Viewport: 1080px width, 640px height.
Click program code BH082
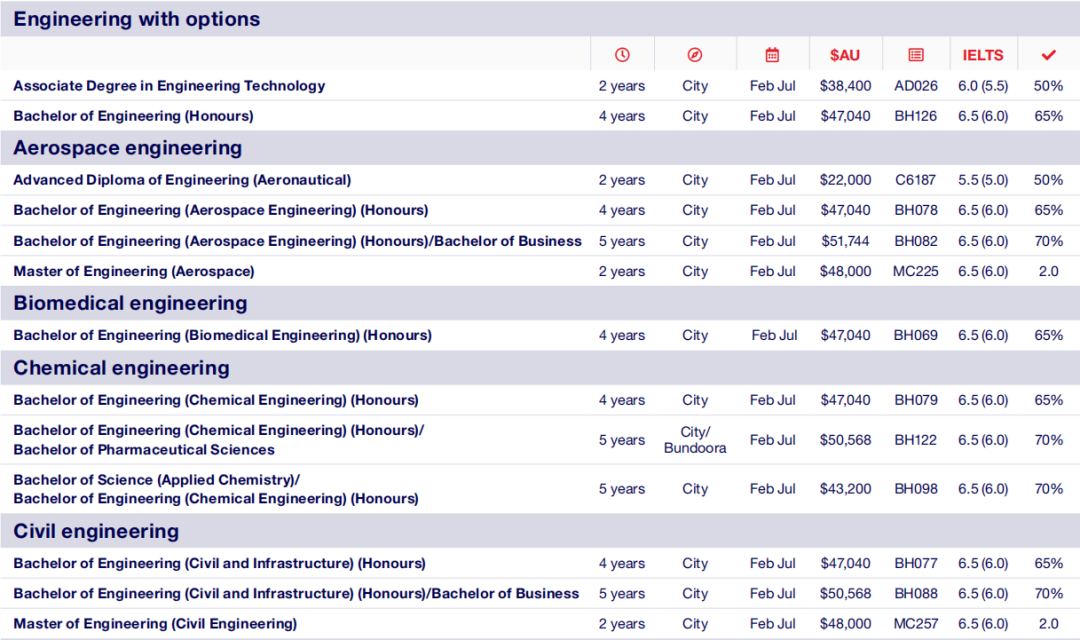coord(915,242)
